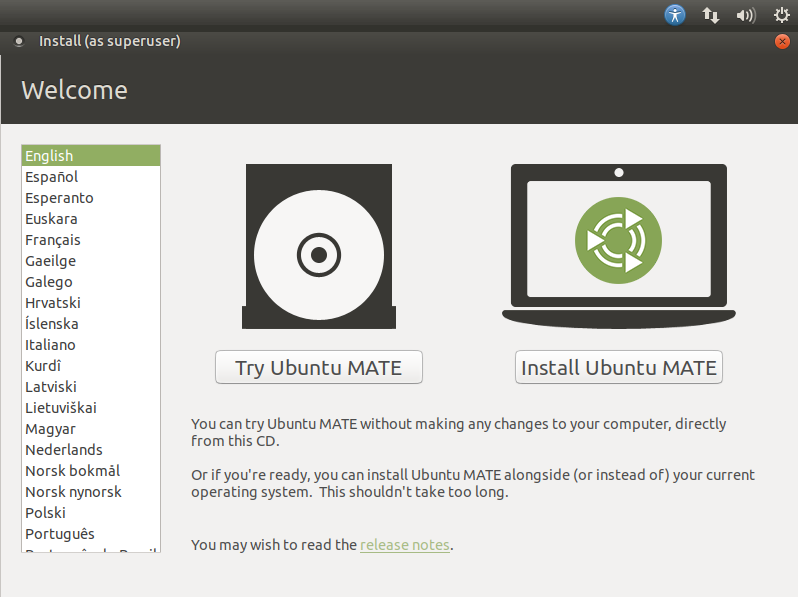The width and height of the screenshot is (798, 597).
Task: Open the system power gear menu
Action: click(781, 15)
